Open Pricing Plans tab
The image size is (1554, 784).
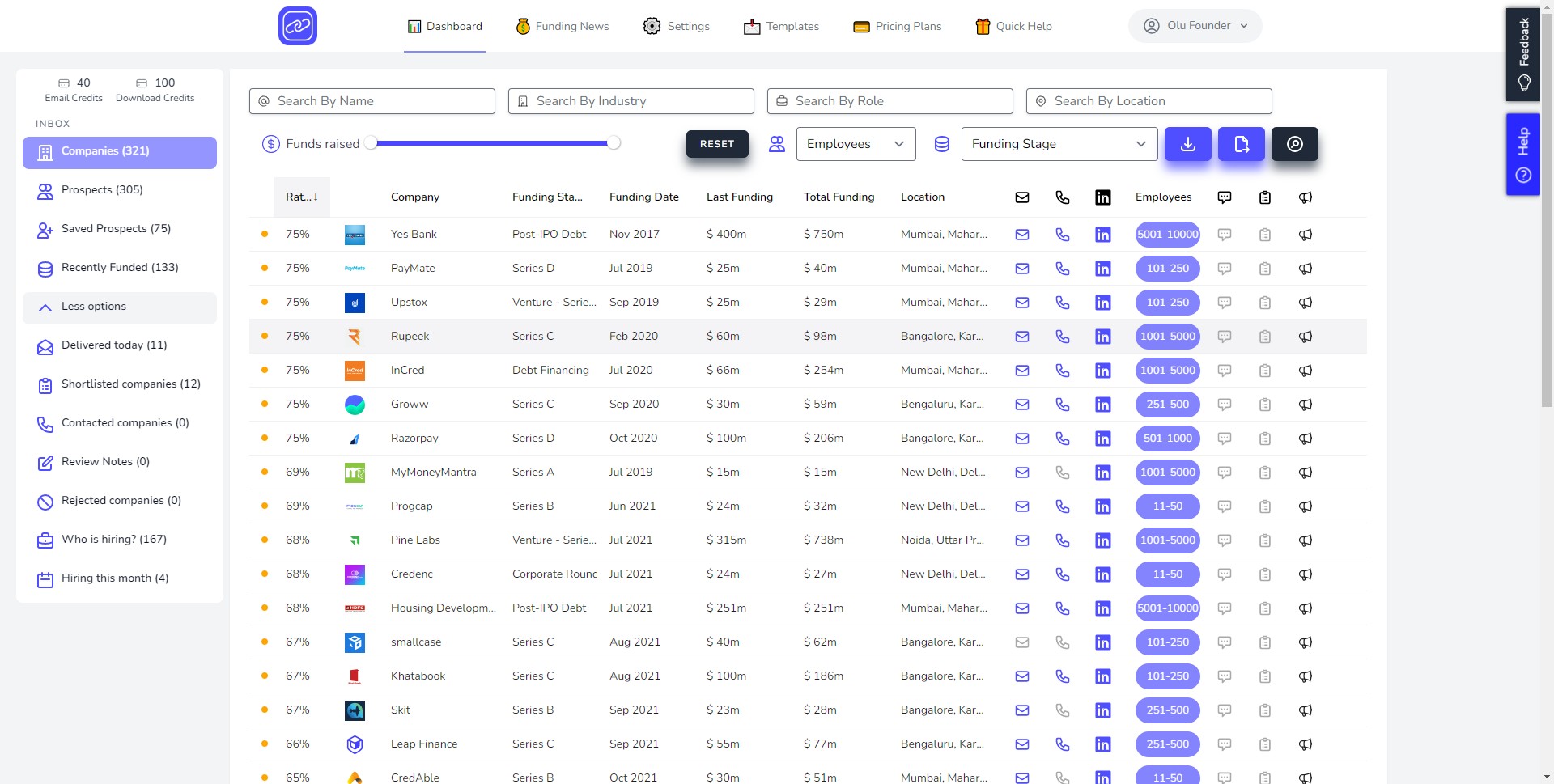coord(898,27)
